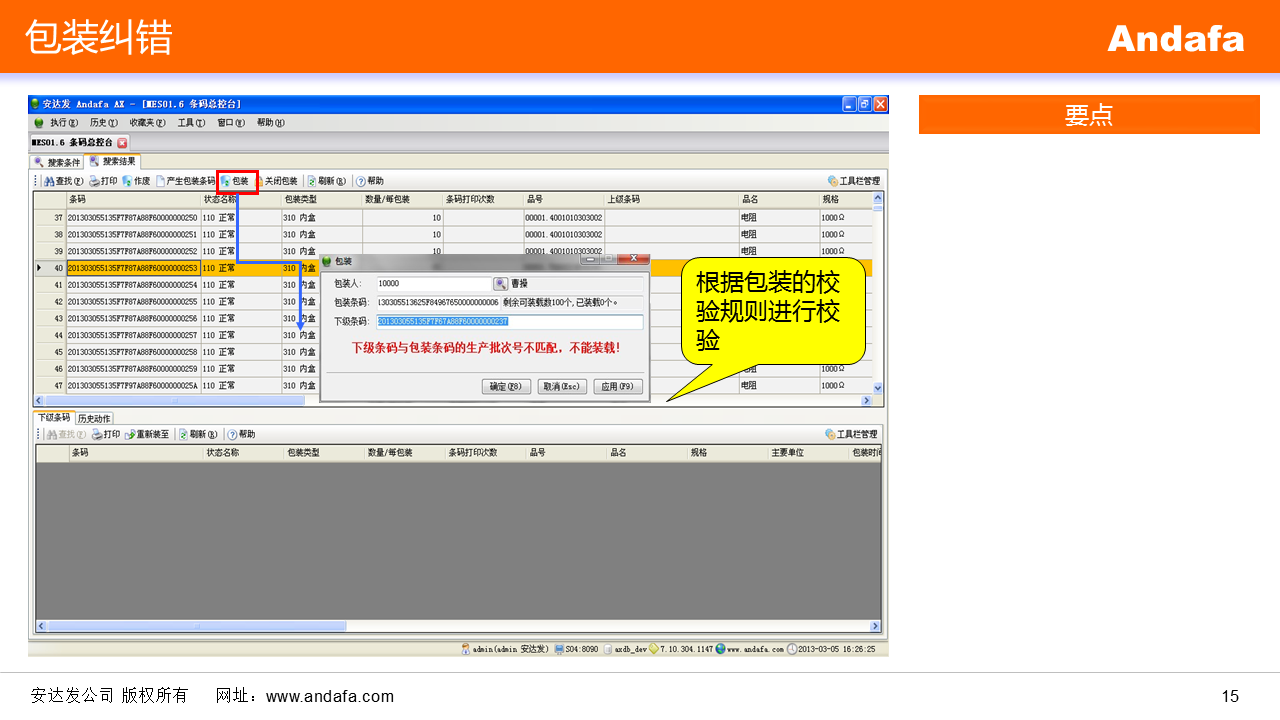Click 包装 (Pack) toolbar icon
1280x720 pixels.
point(235,181)
